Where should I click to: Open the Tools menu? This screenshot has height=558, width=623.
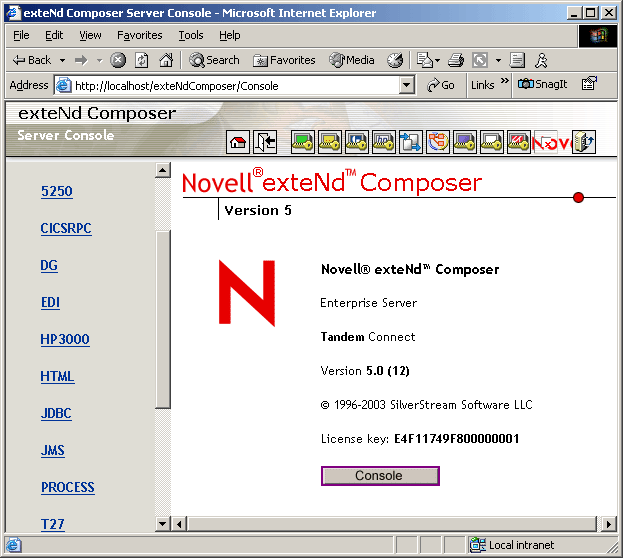click(x=191, y=35)
